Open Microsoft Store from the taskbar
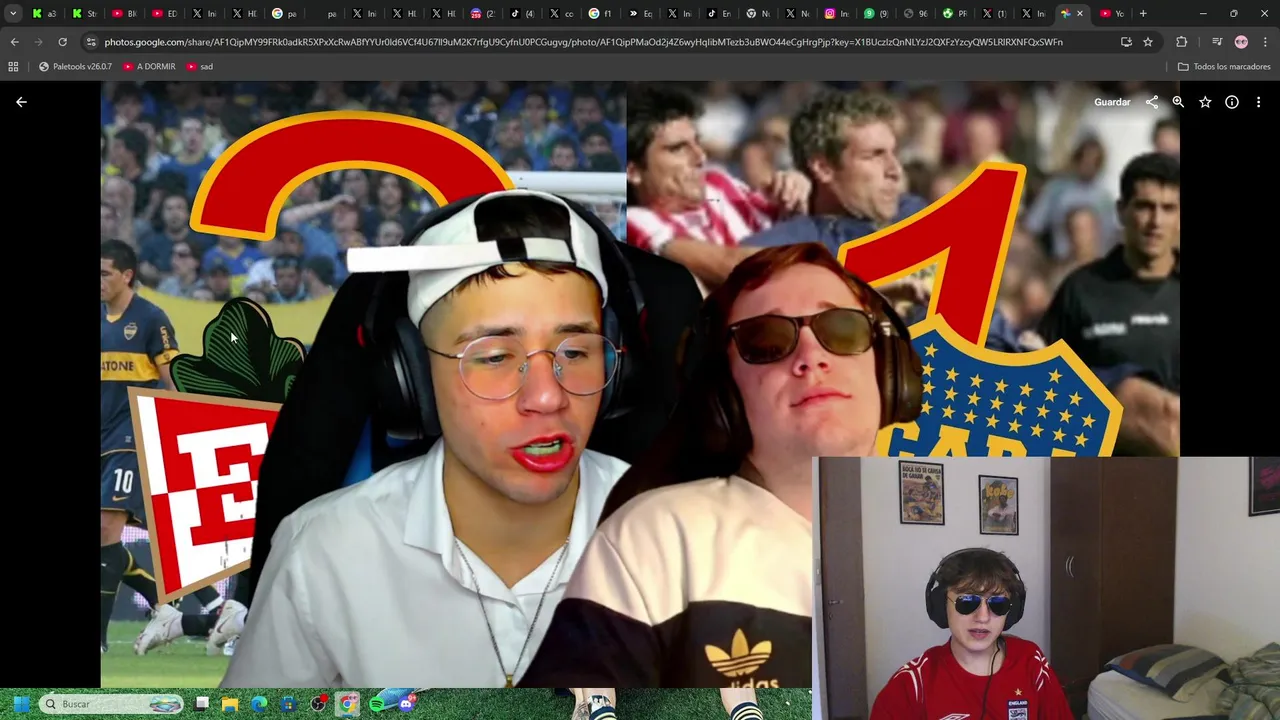Screen dimensions: 1280x720 tap(289, 704)
